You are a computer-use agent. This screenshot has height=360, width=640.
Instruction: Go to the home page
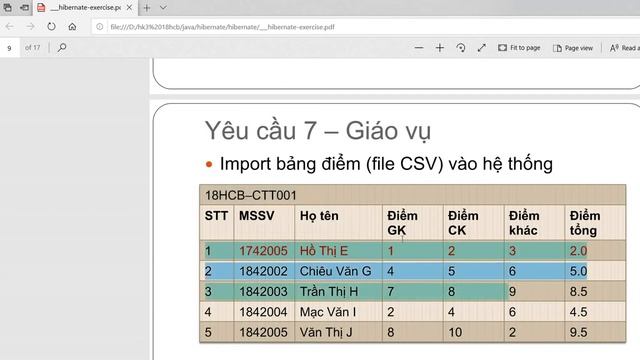coord(72,27)
